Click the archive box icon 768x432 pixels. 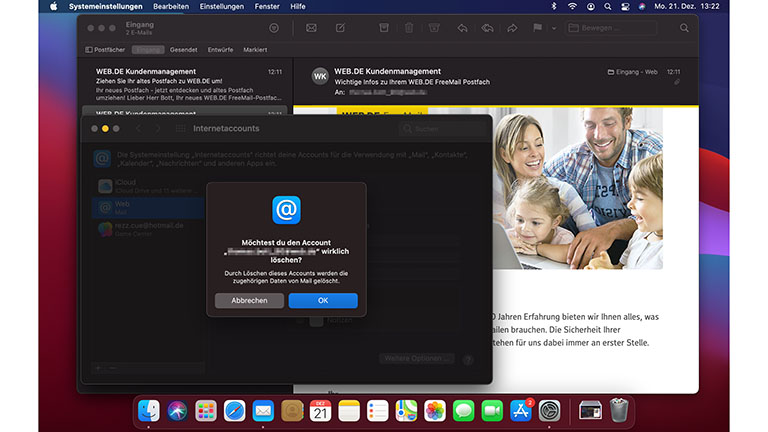point(384,27)
